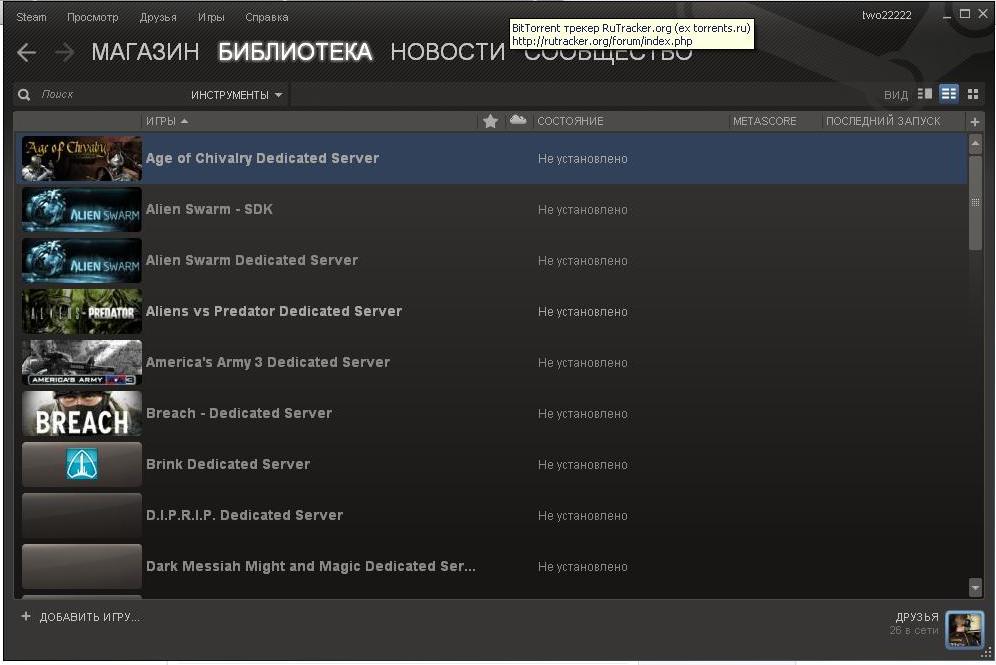Screen dimensions: 996x665
Task: Open Breach thumbnail image
Action: coord(81,413)
